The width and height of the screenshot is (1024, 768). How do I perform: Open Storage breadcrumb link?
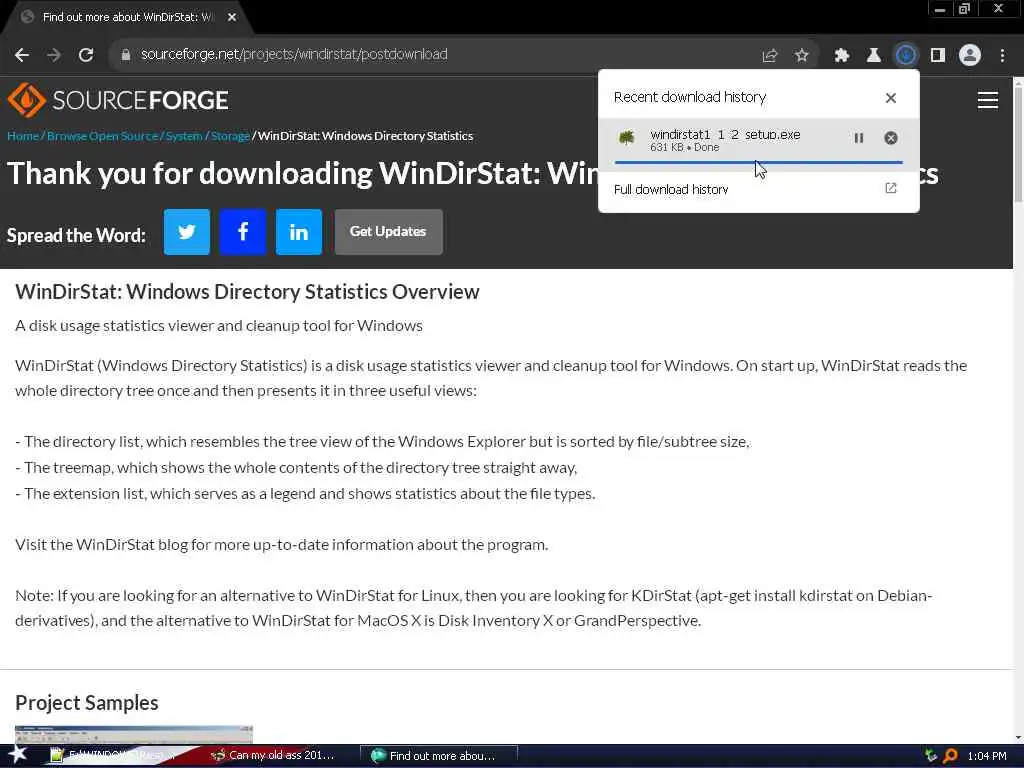coord(230,136)
